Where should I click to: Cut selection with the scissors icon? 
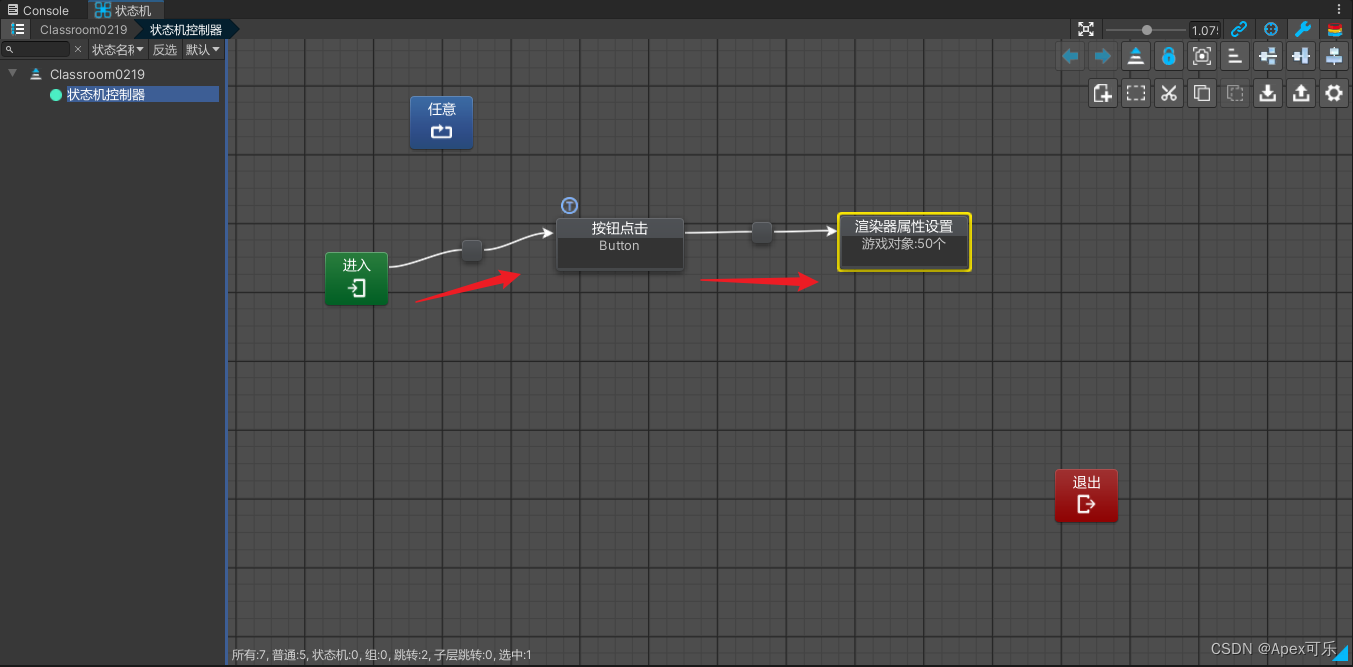1168,94
